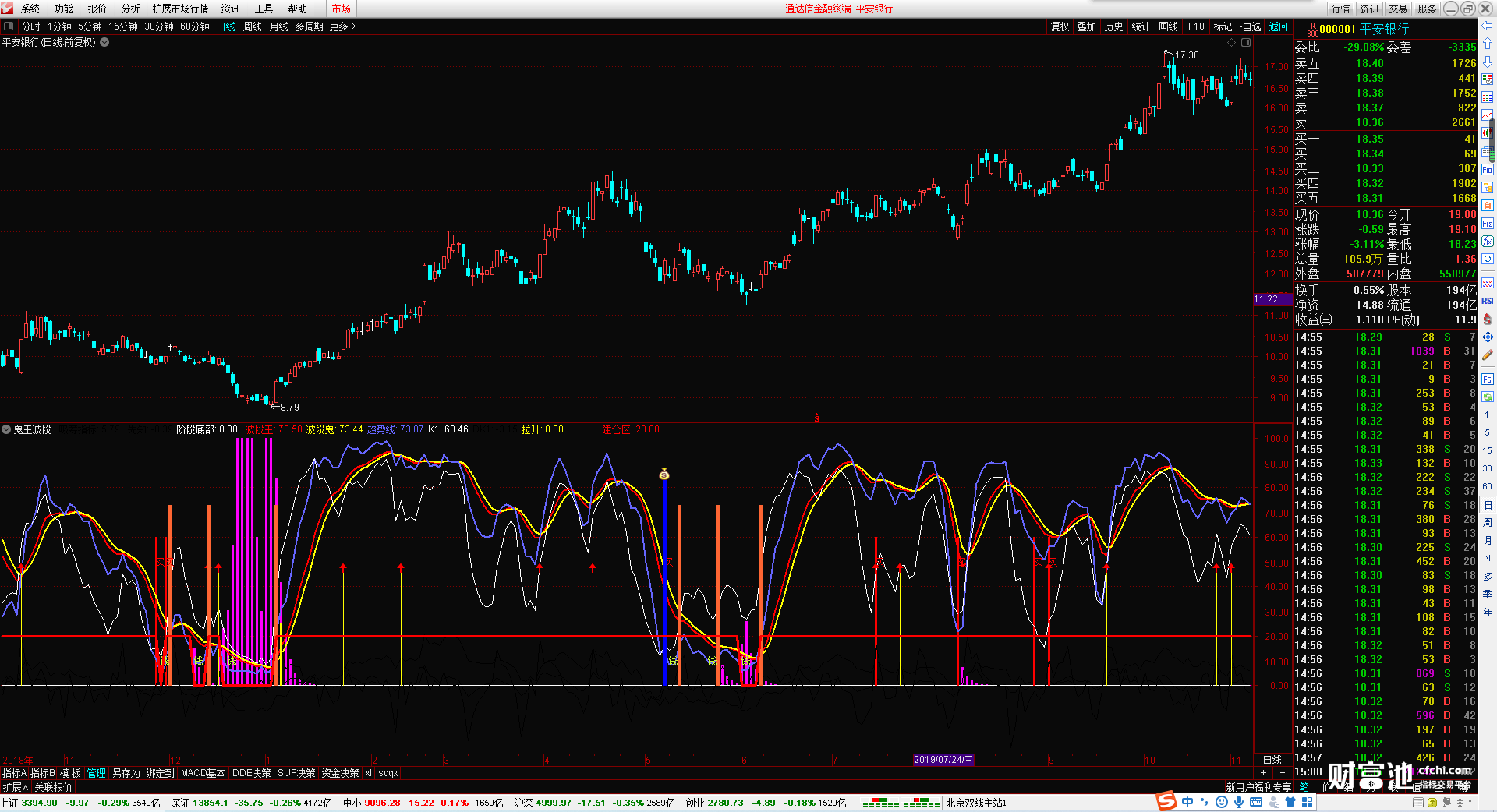Click the blue move-arrows sidebar icon

[x=1488, y=337]
